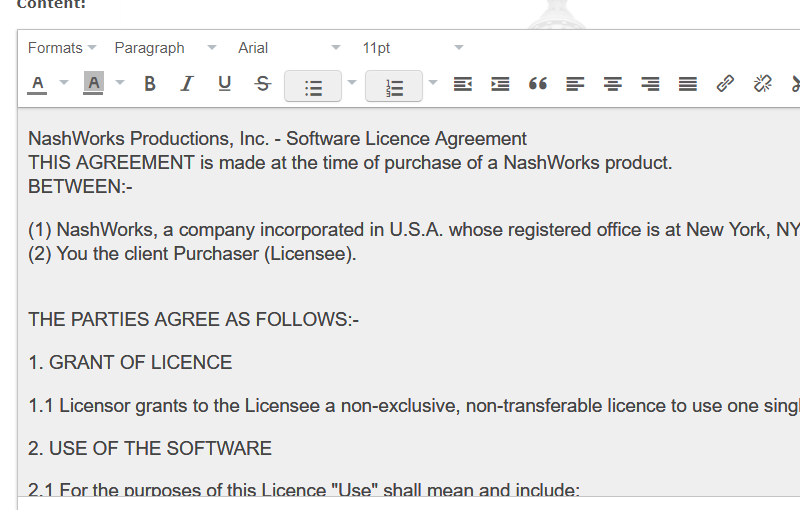Open the Paragraph block format dropdown
This screenshot has width=800, height=510.
165,48
